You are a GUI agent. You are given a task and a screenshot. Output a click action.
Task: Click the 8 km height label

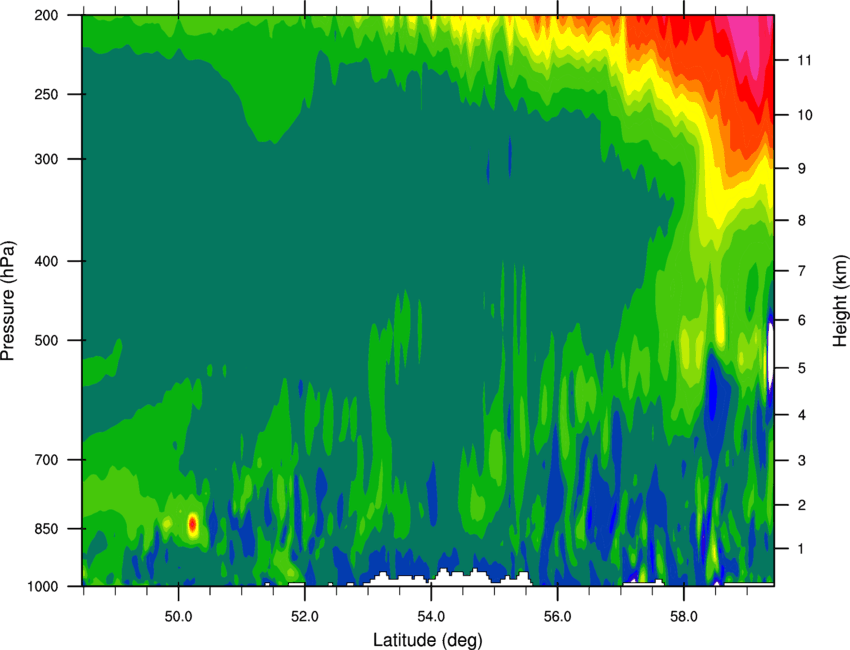click(801, 220)
